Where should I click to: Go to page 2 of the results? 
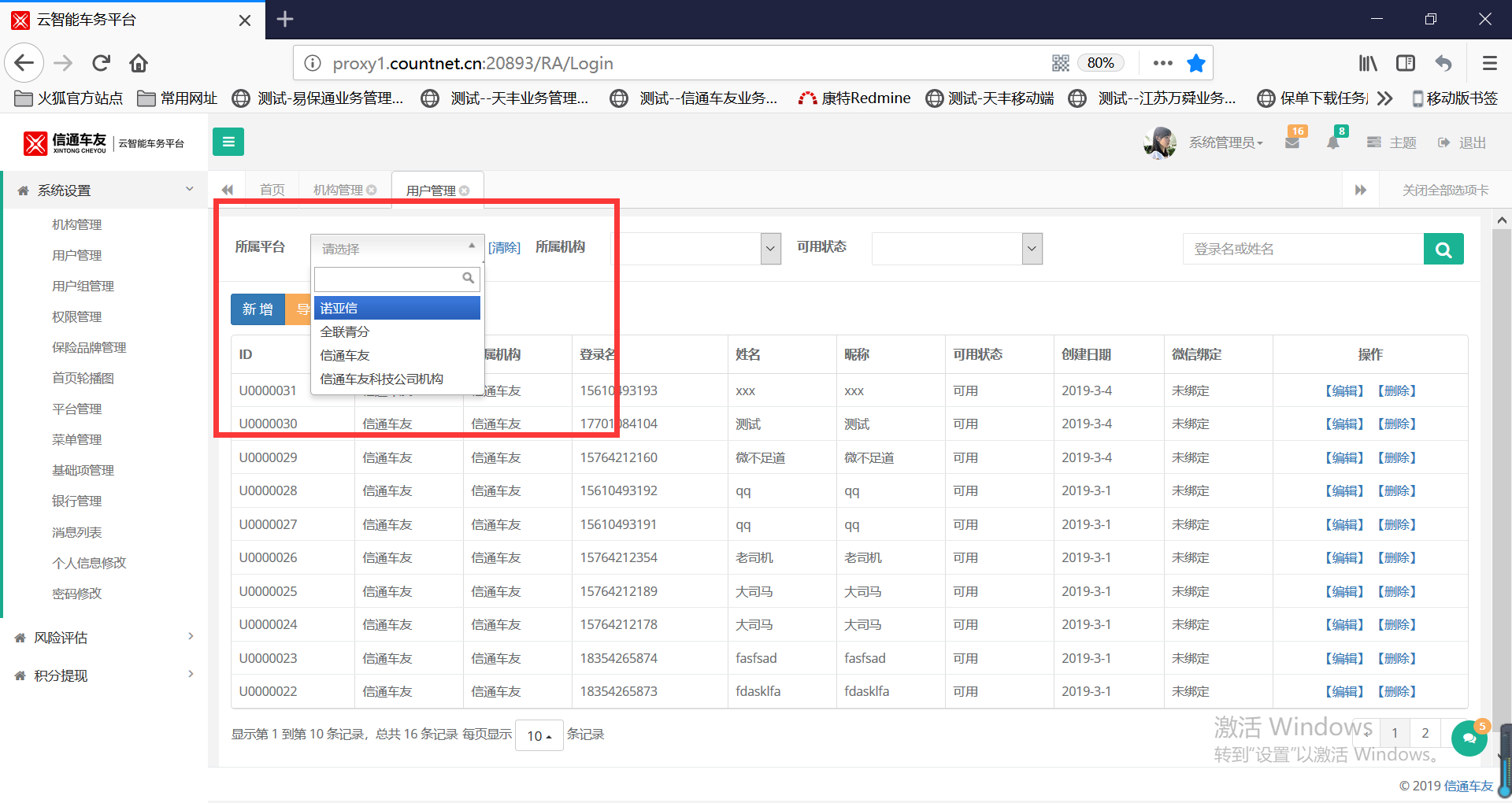[1425, 734]
